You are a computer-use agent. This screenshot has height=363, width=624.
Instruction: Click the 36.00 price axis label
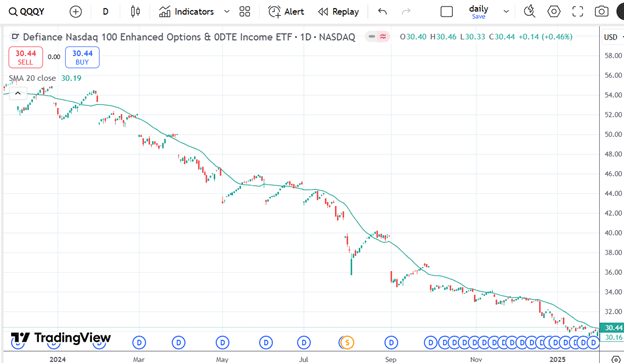(x=613, y=272)
